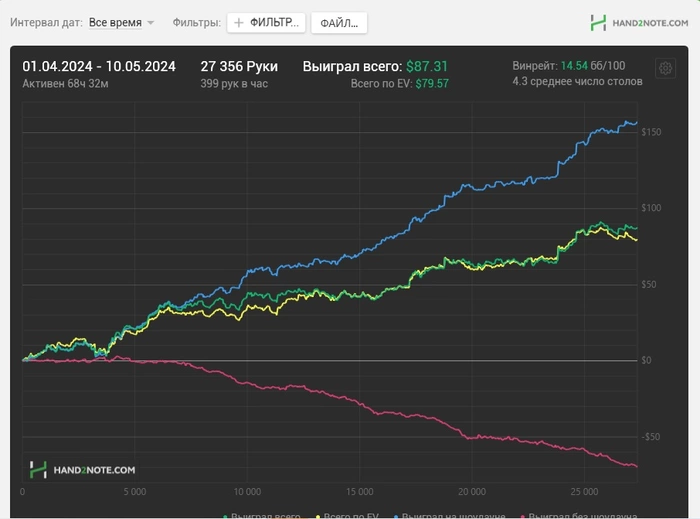
Task: Click the $150 y-axis label
Action: (651, 132)
